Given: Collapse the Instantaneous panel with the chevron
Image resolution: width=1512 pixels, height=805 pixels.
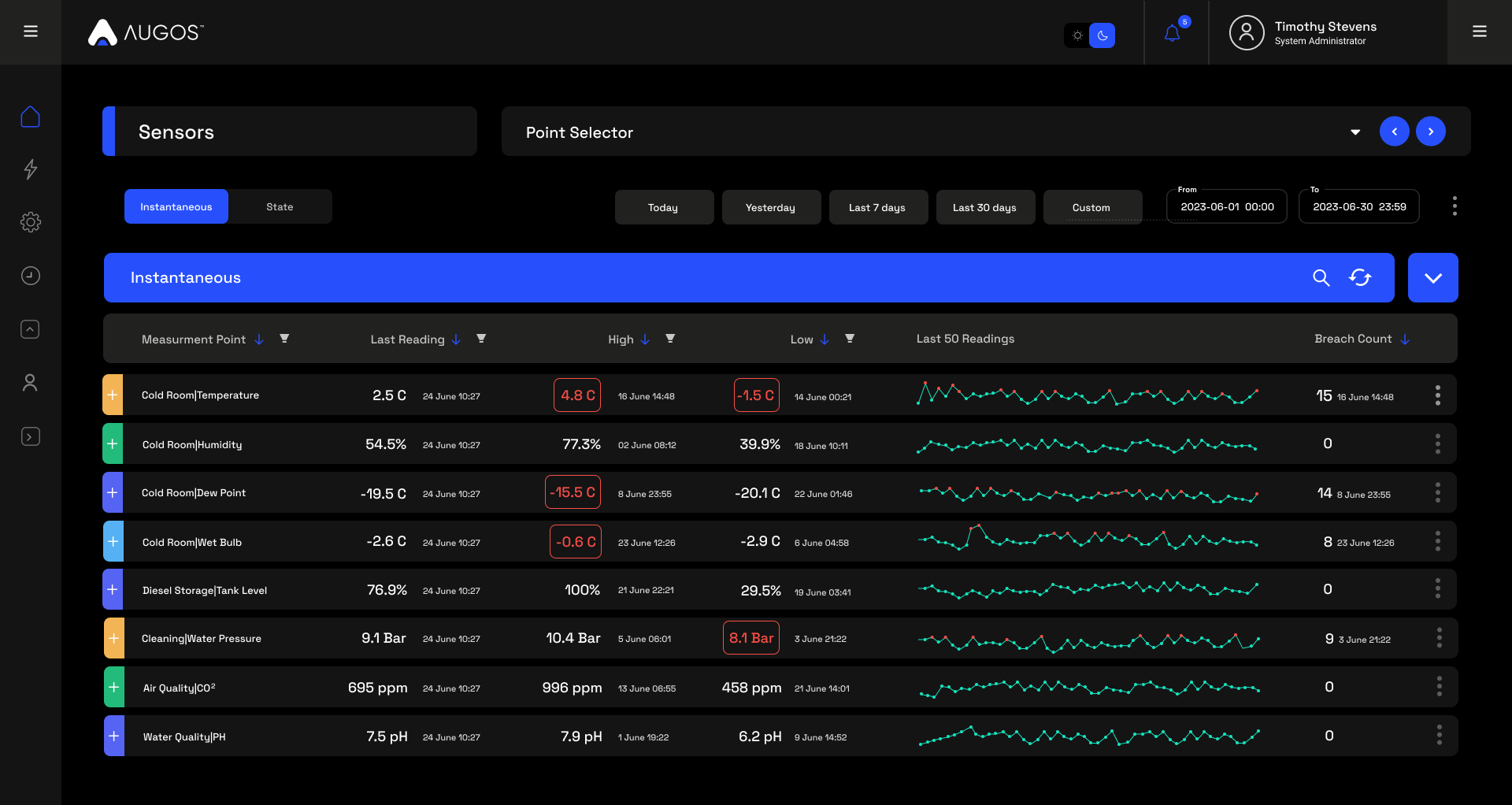Looking at the screenshot, I should [x=1432, y=278].
